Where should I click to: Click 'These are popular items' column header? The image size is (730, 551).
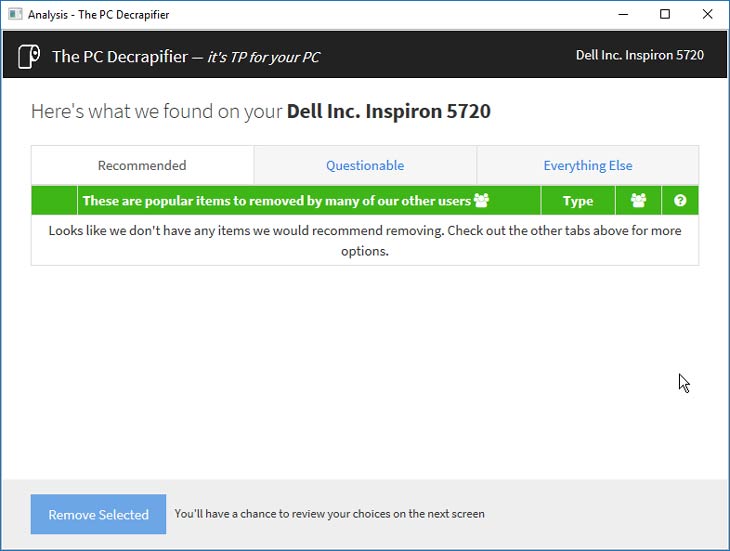click(x=309, y=201)
